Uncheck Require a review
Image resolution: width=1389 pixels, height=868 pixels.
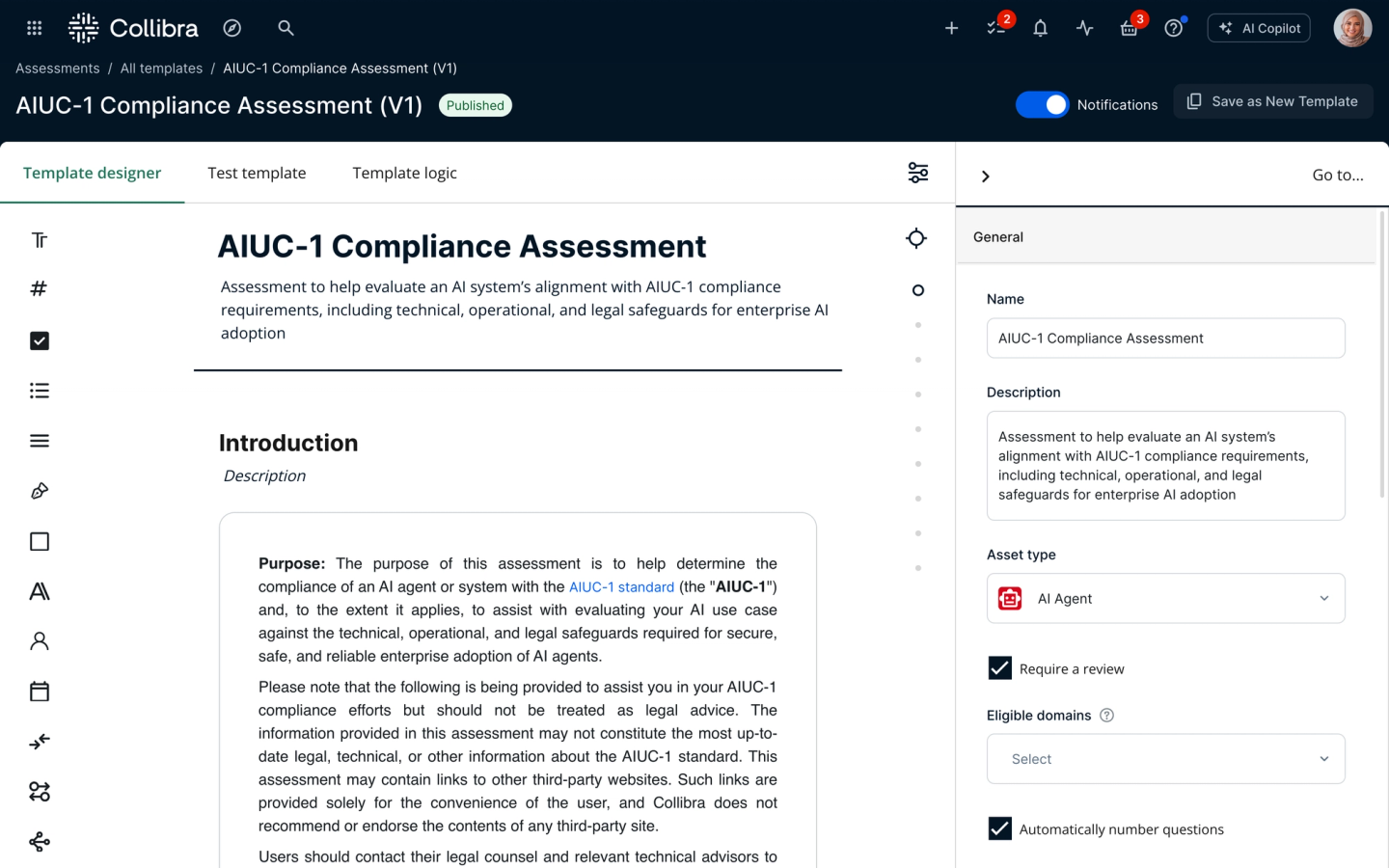click(1000, 668)
